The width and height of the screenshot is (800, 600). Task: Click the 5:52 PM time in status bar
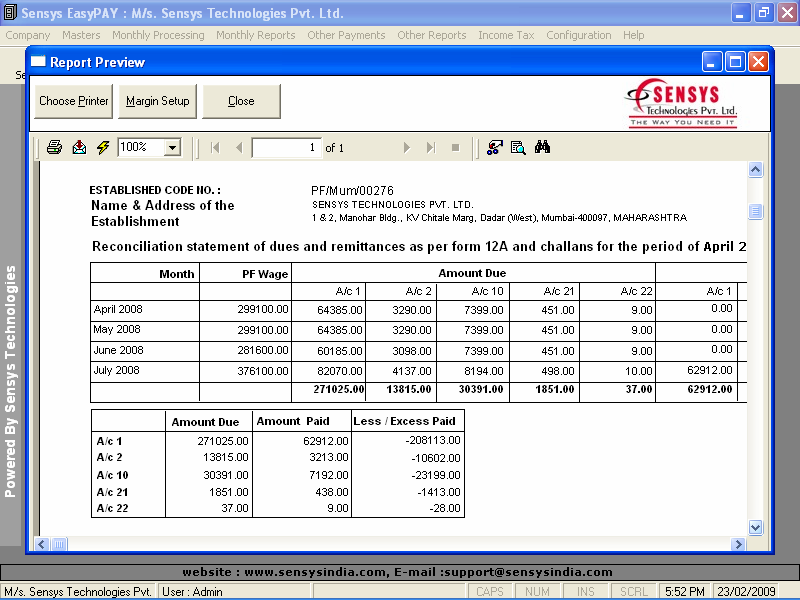coord(685,592)
